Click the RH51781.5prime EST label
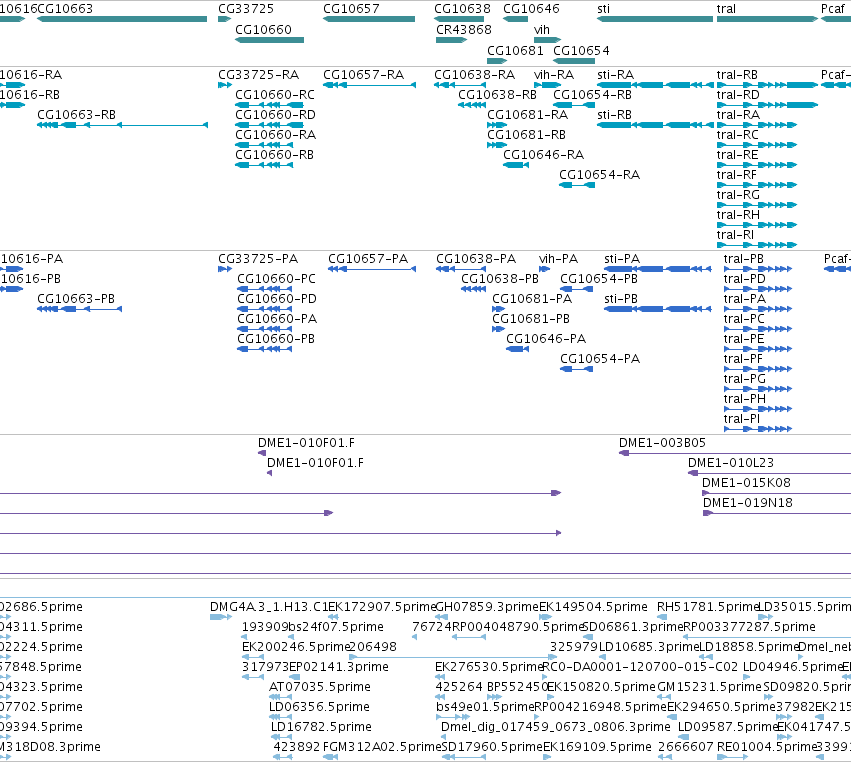 [707, 607]
